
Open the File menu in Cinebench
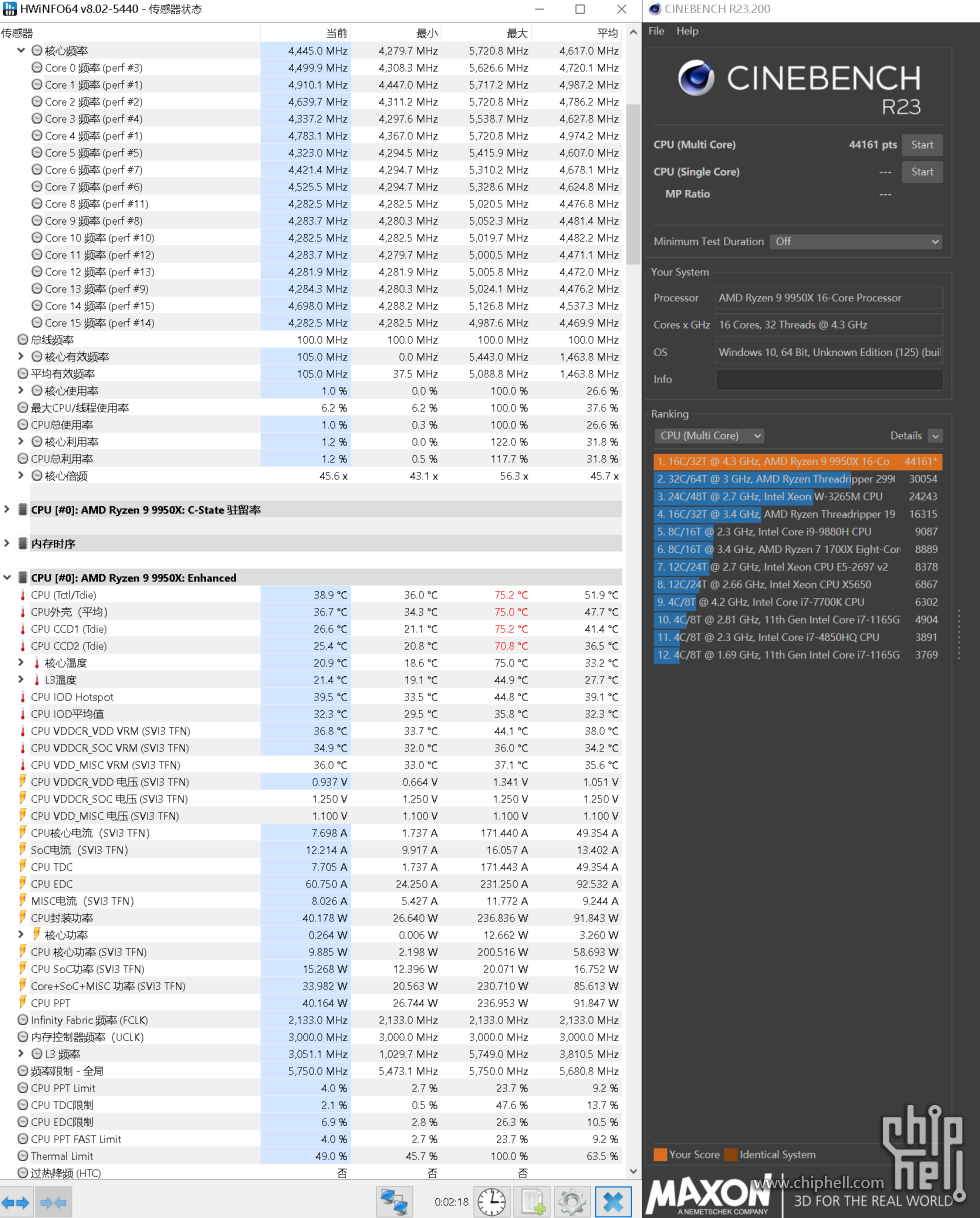click(x=656, y=31)
